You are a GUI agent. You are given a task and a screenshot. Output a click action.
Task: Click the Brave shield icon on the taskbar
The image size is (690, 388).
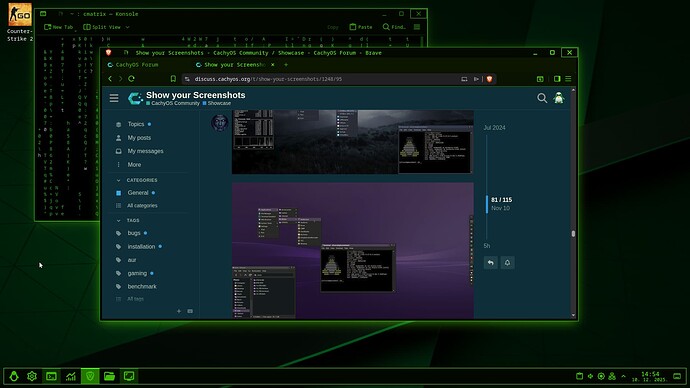coord(90,376)
